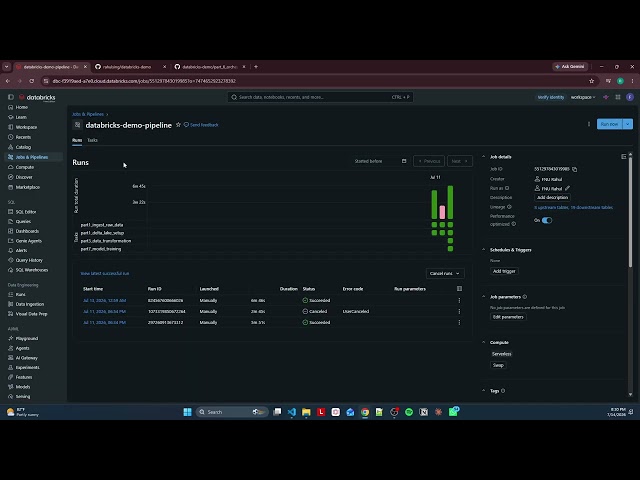Click Add description button

[552, 198]
